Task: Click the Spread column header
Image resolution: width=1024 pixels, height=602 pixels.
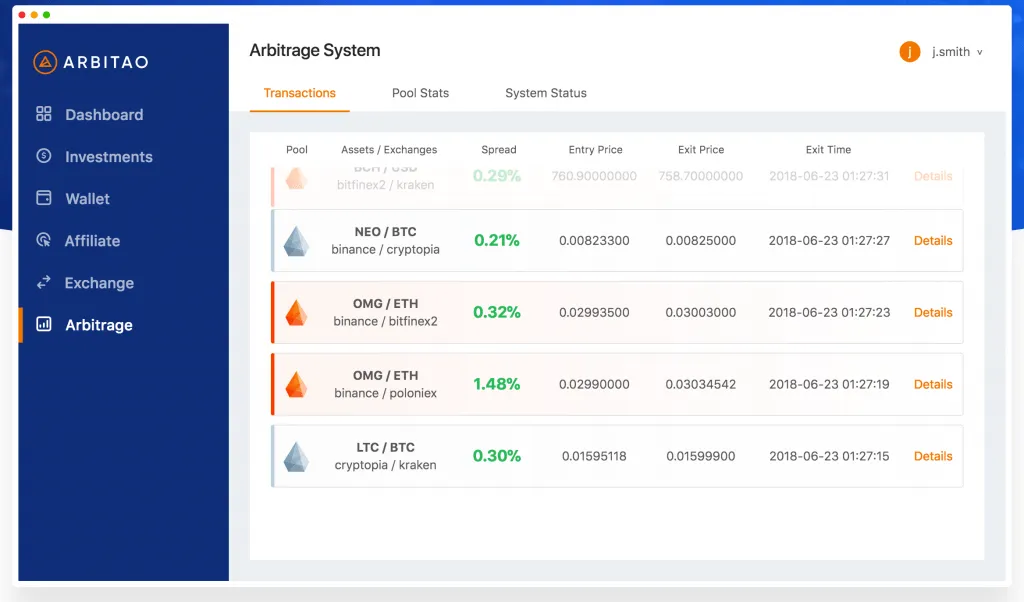Action: pos(498,150)
